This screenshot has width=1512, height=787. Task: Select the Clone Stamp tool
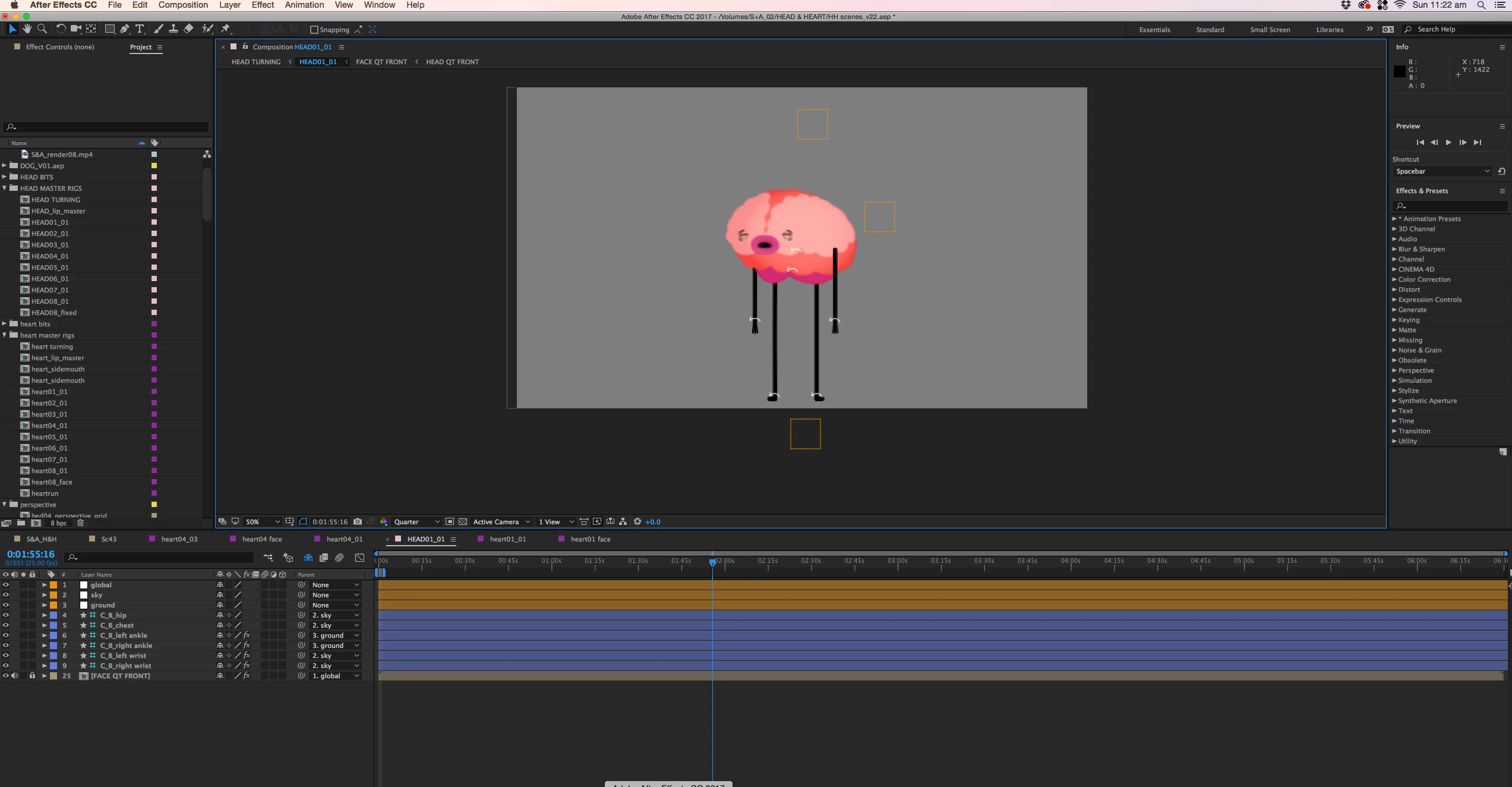pyautogui.click(x=173, y=29)
